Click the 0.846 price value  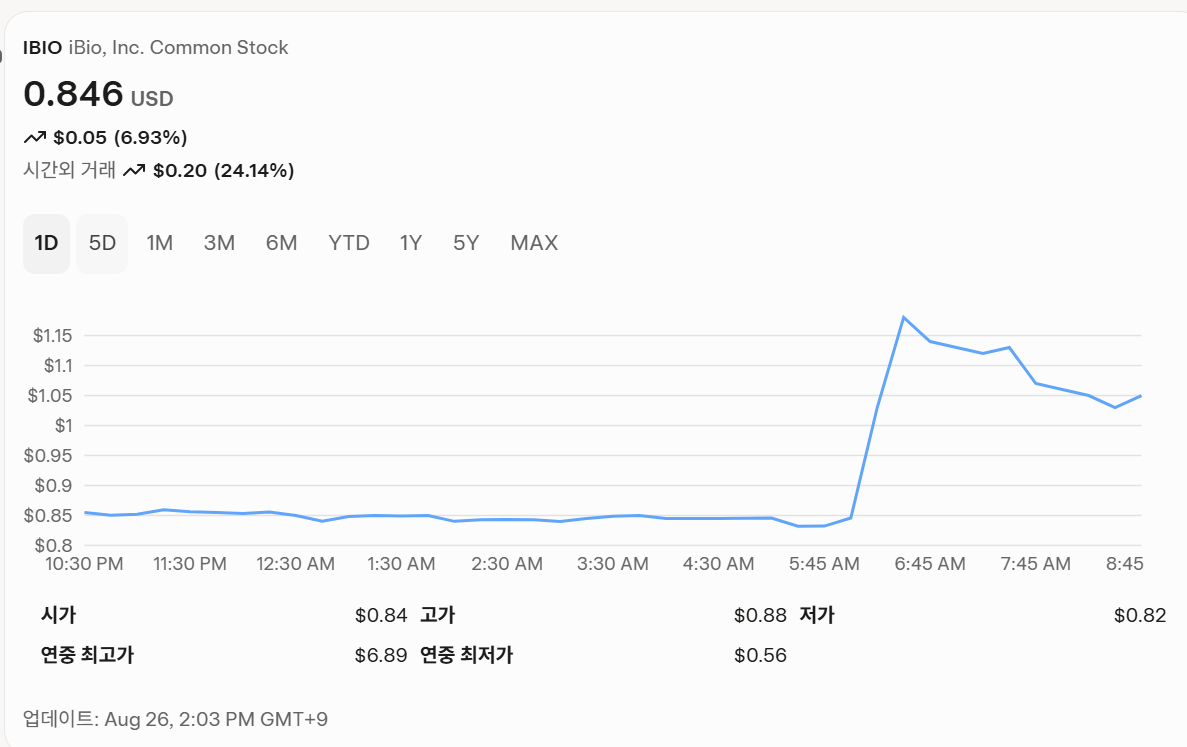click(73, 94)
